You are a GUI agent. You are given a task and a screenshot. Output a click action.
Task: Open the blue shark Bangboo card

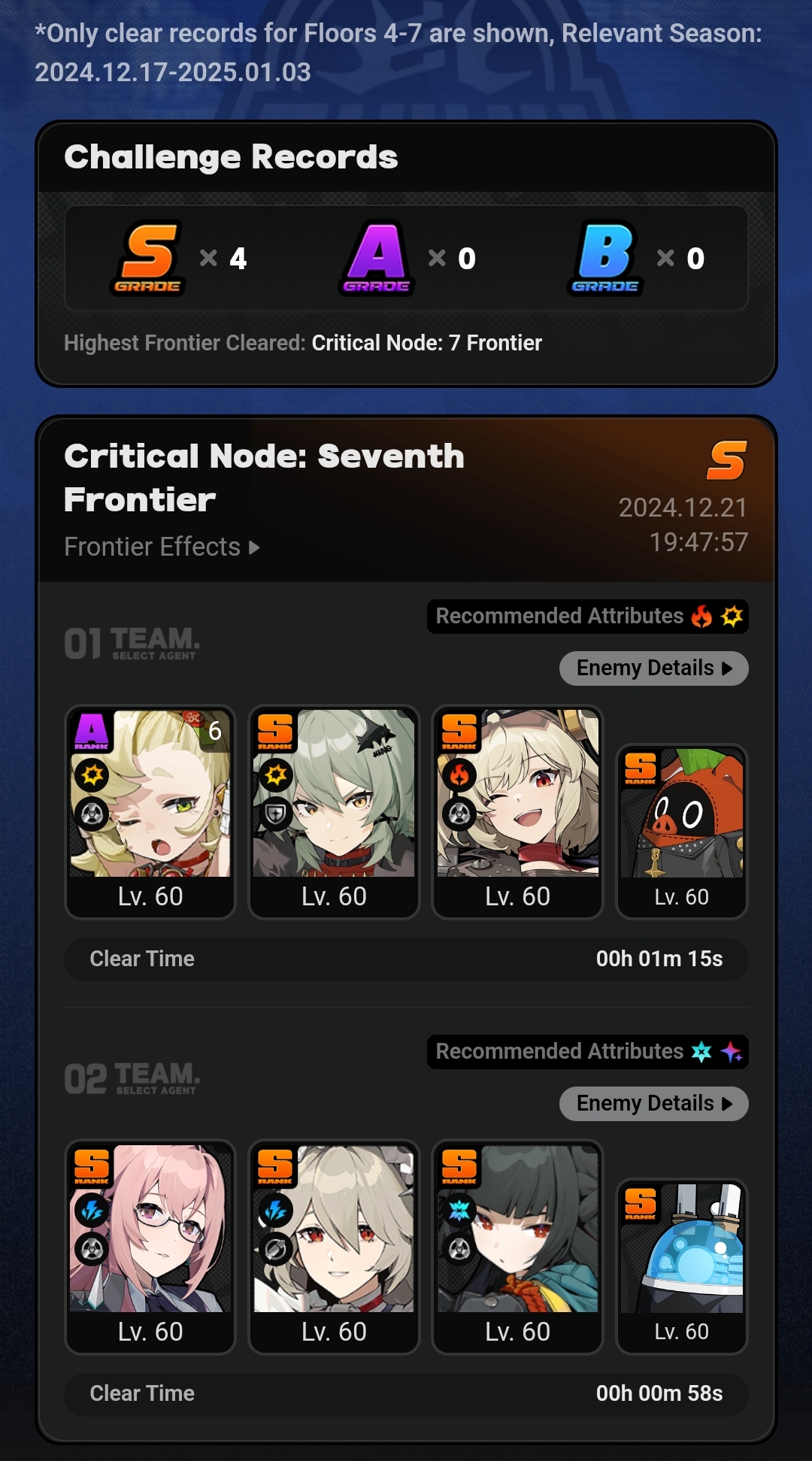682,1266
